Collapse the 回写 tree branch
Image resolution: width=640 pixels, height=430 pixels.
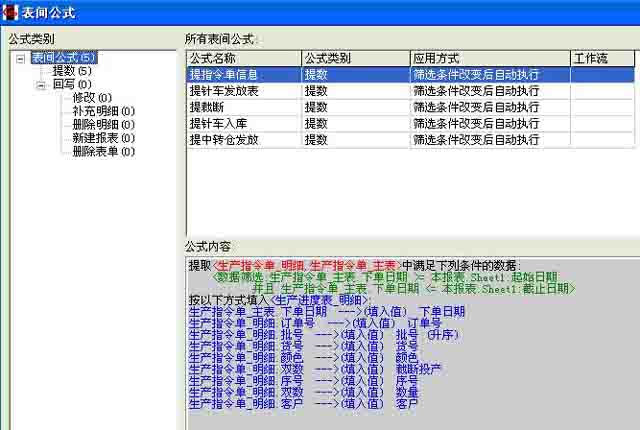(x=41, y=85)
